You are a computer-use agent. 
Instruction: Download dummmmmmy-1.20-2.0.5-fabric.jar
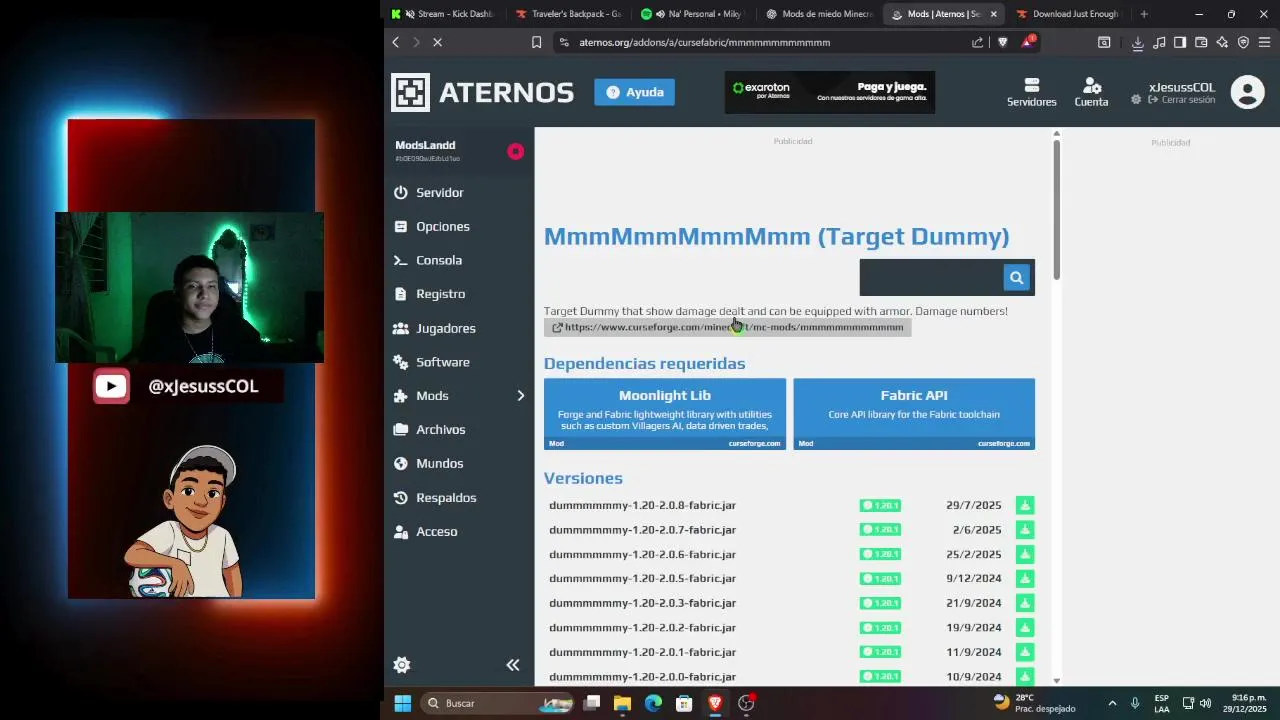point(1024,578)
